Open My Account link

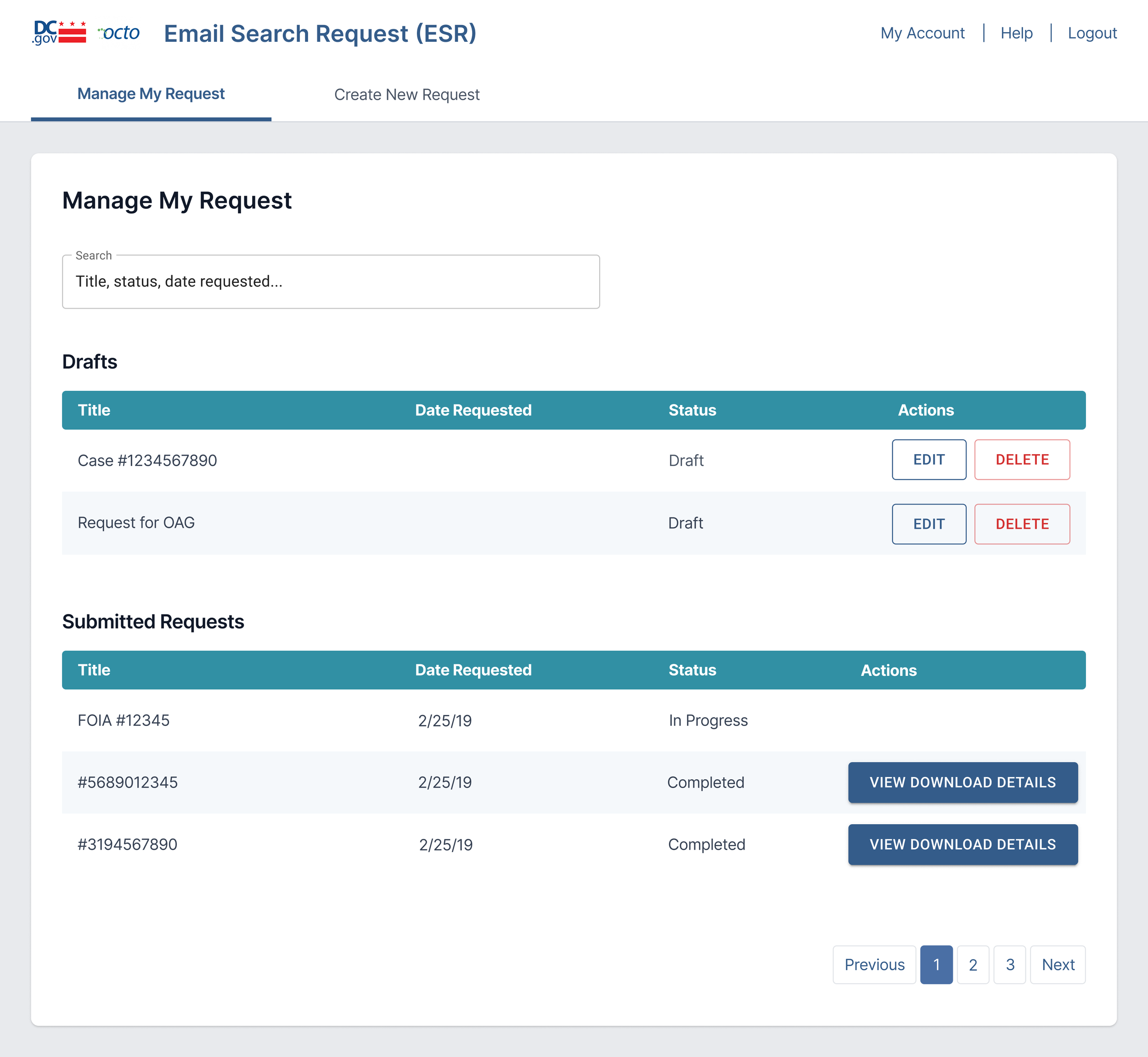(x=922, y=33)
